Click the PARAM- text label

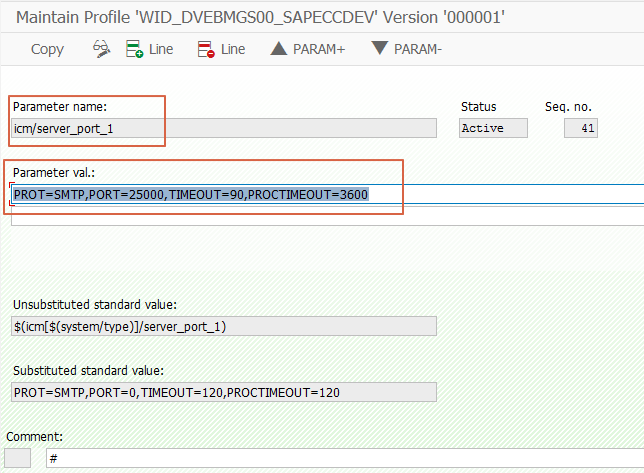click(418, 49)
